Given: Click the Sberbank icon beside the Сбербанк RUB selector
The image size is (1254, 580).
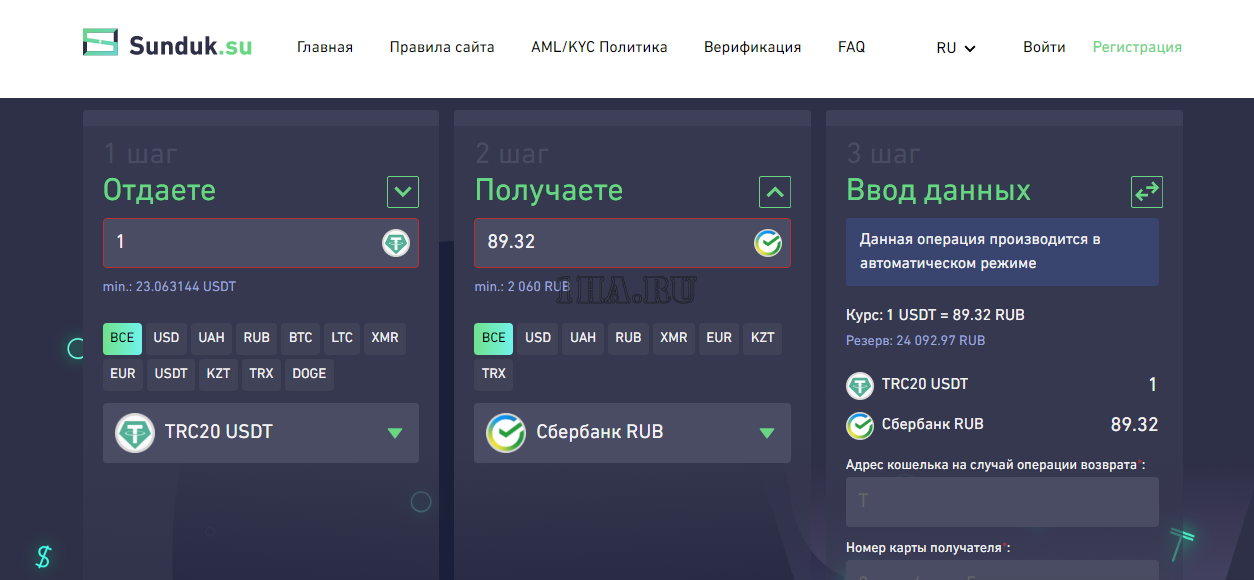Looking at the screenshot, I should (506, 433).
